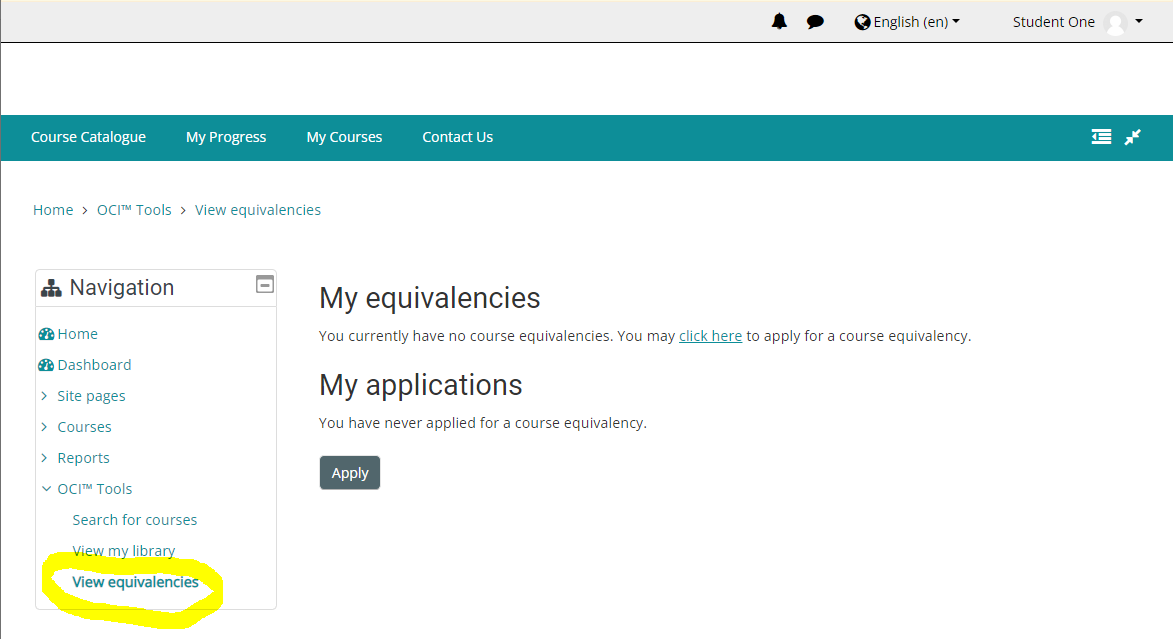Open the messages speech bubble icon
The image size is (1173, 639).
tap(815, 22)
